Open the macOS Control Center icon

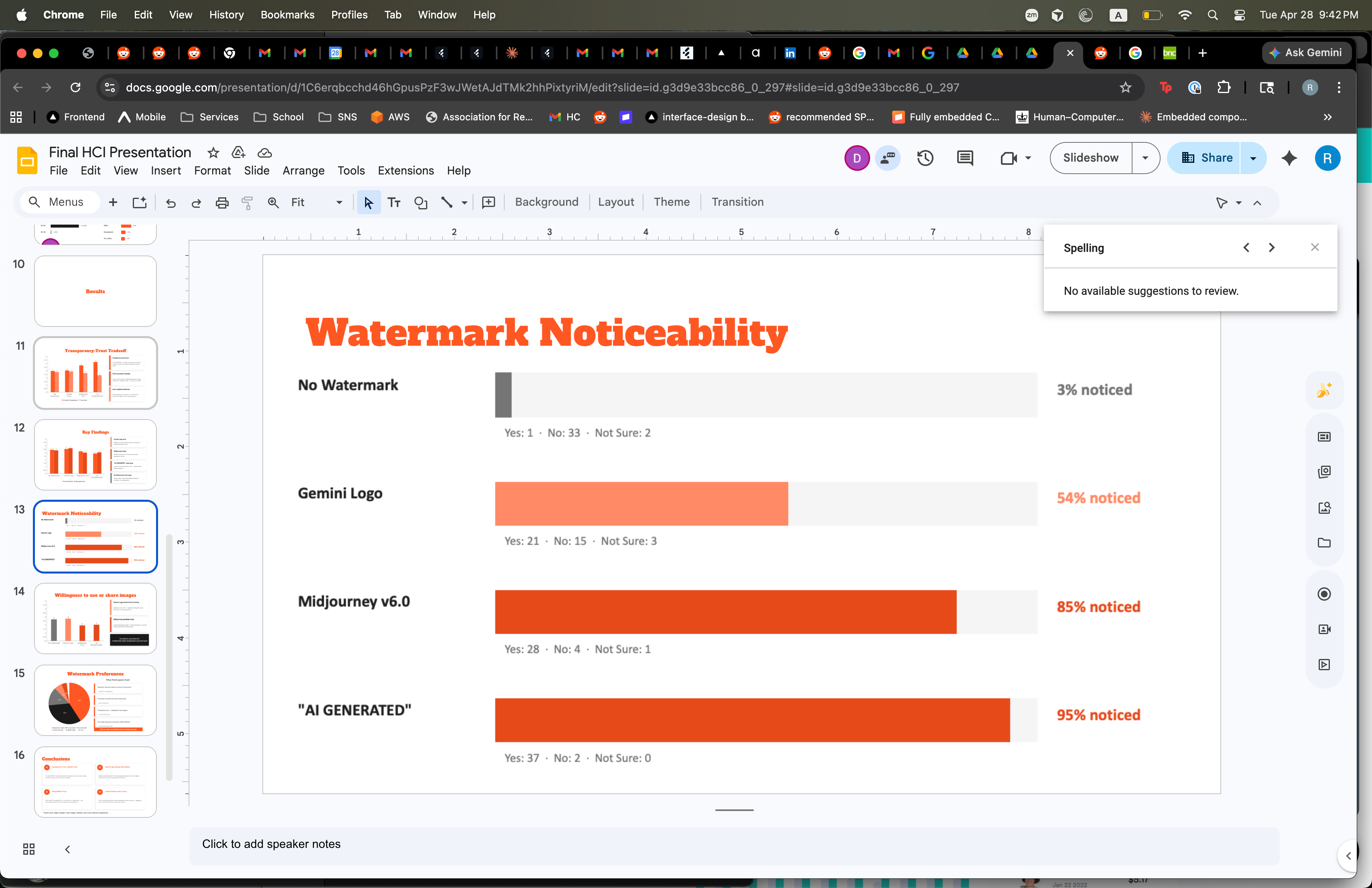click(1239, 15)
